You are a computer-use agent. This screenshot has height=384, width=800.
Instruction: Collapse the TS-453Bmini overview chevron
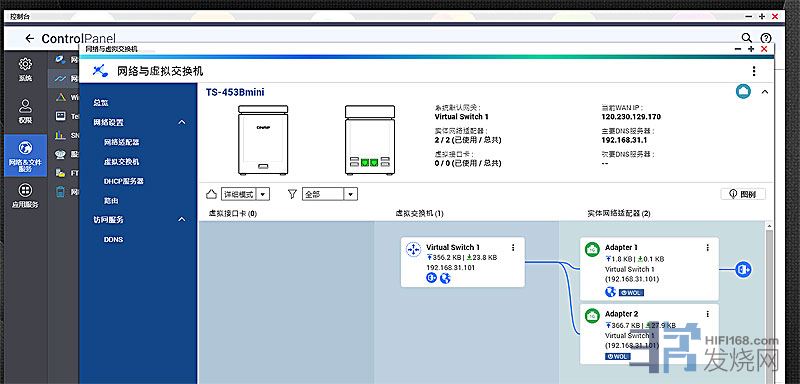[x=765, y=92]
